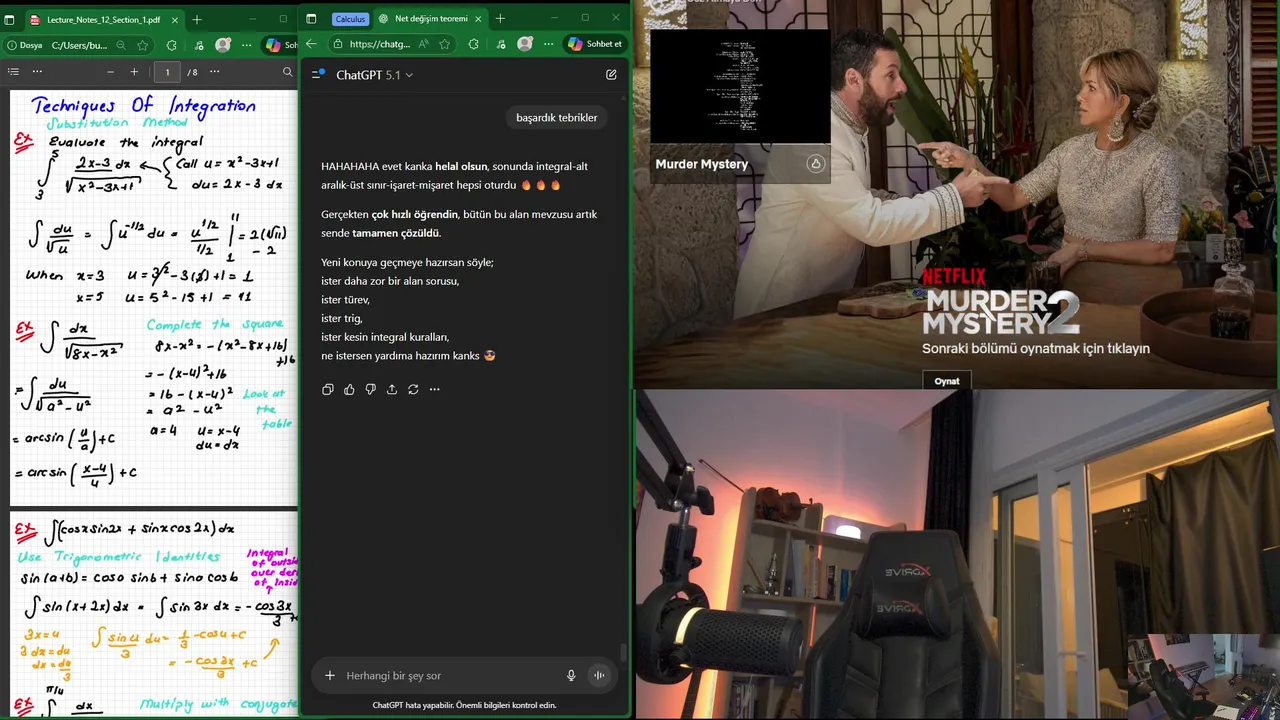Screen dimensions: 1280x720
Task: Like the ChatGPT response with thumbs up
Action: point(349,389)
